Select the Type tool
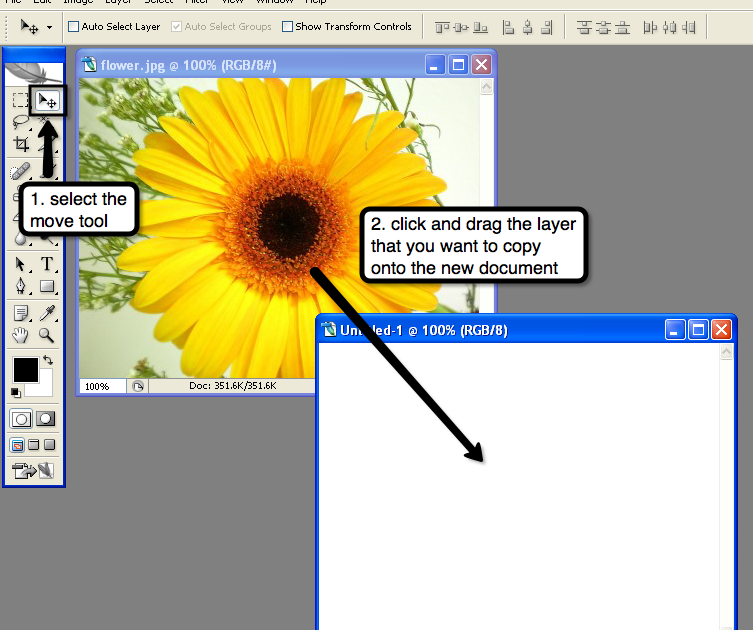This screenshot has height=630, width=753. [47, 264]
